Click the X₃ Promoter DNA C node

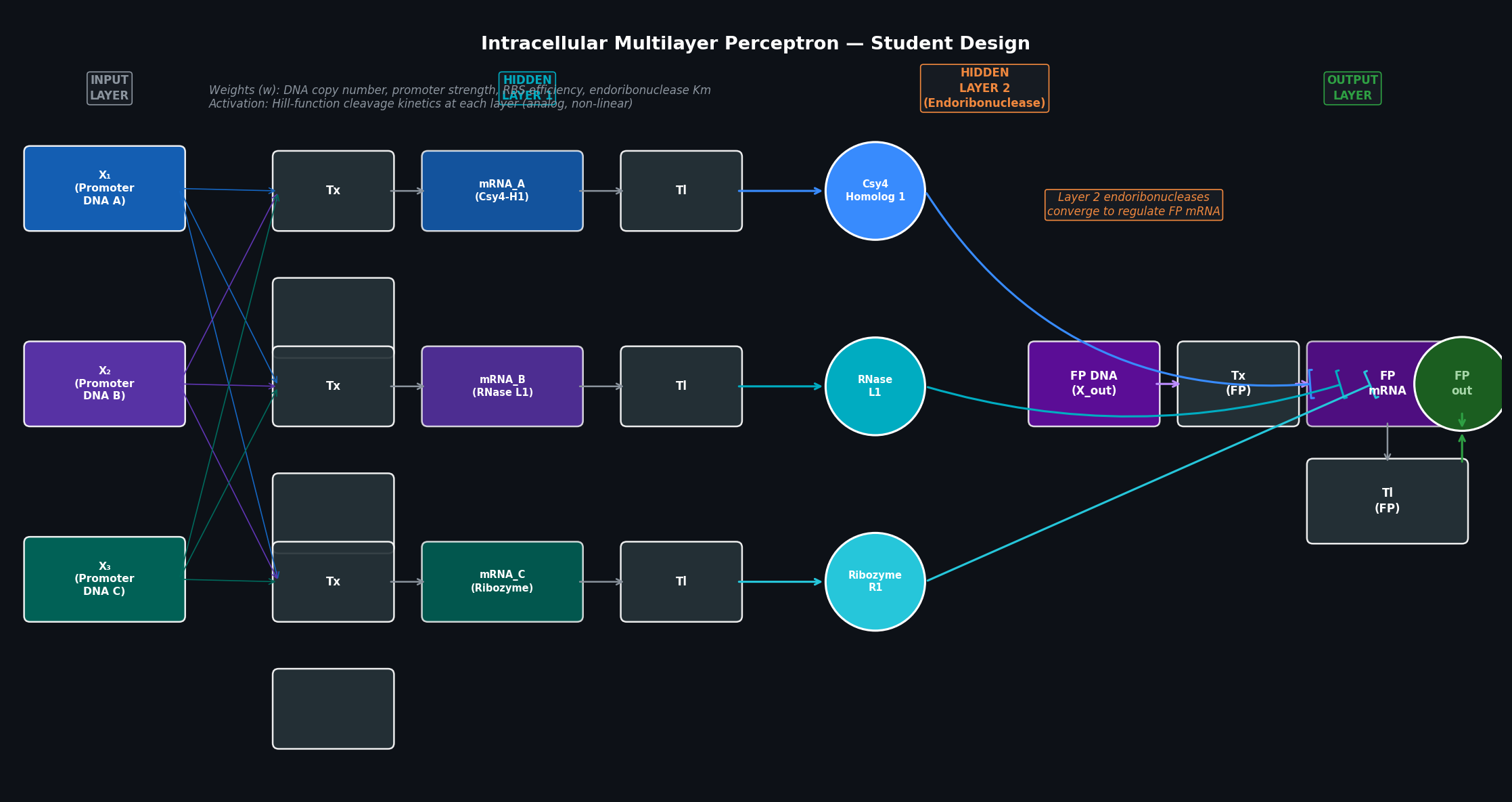click(104, 579)
